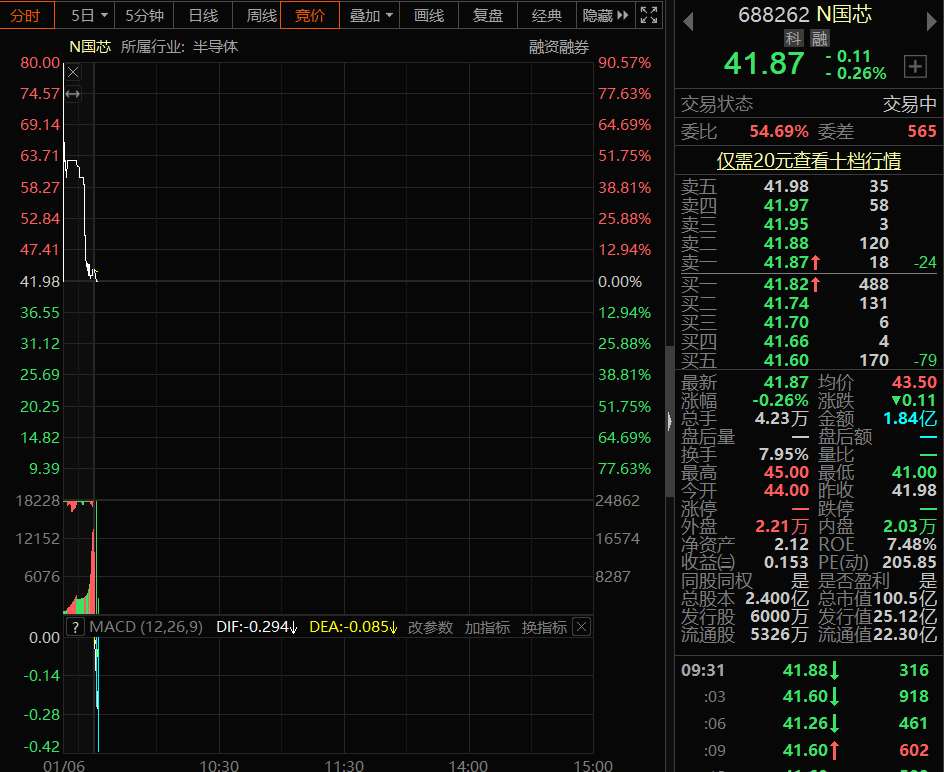Toggle the 隐藏 side panel button
Screen dimensions: 944x772
tap(606, 15)
